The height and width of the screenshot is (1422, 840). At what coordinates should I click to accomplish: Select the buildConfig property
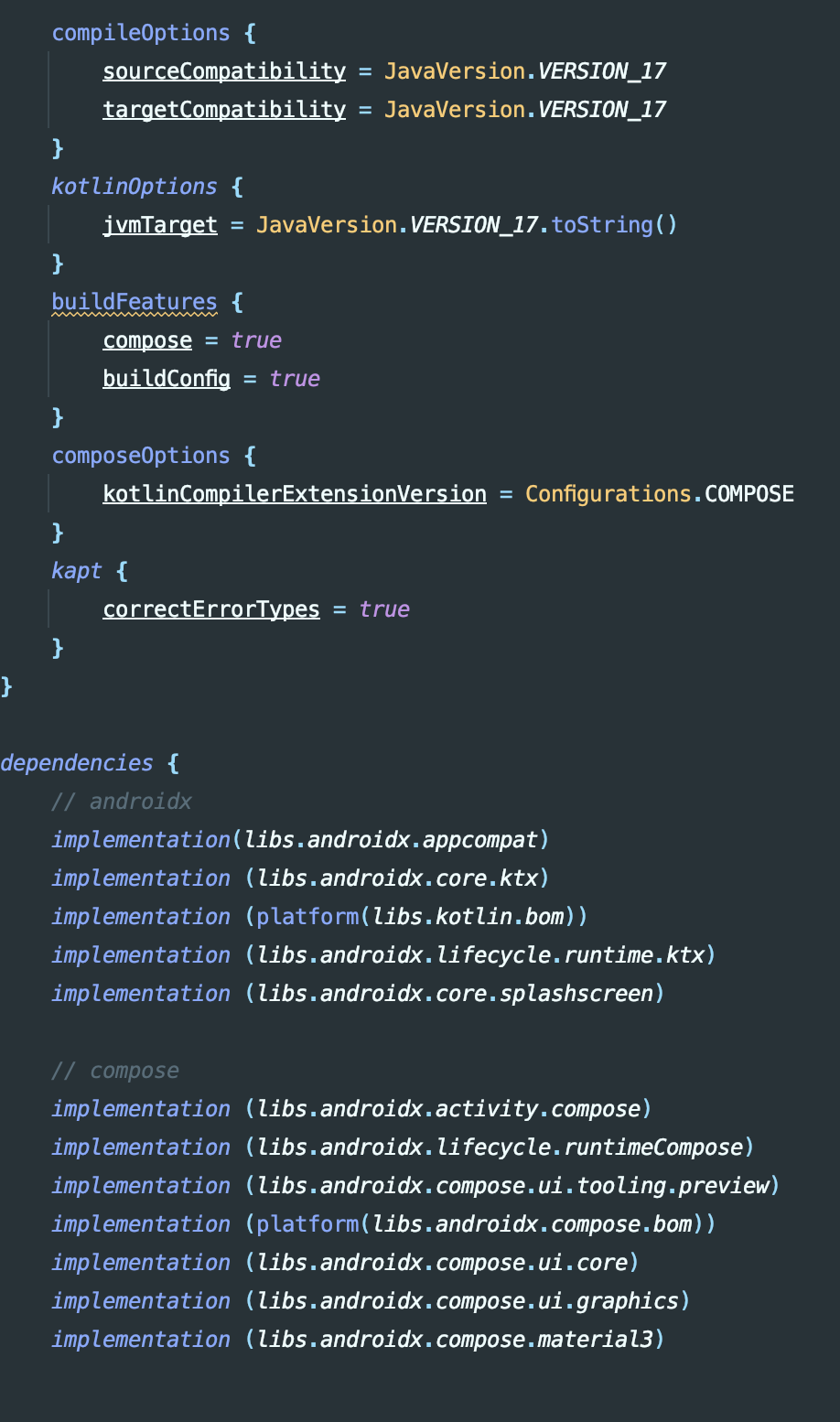click(167, 379)
